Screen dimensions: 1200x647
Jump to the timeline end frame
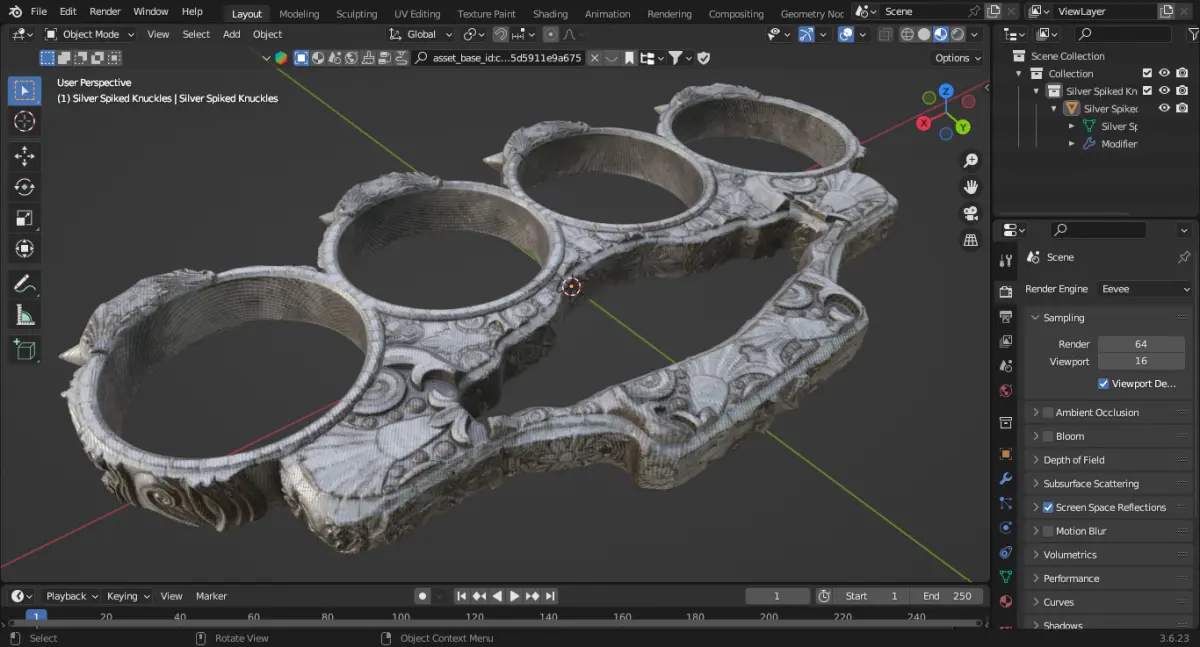pos(550,596)
